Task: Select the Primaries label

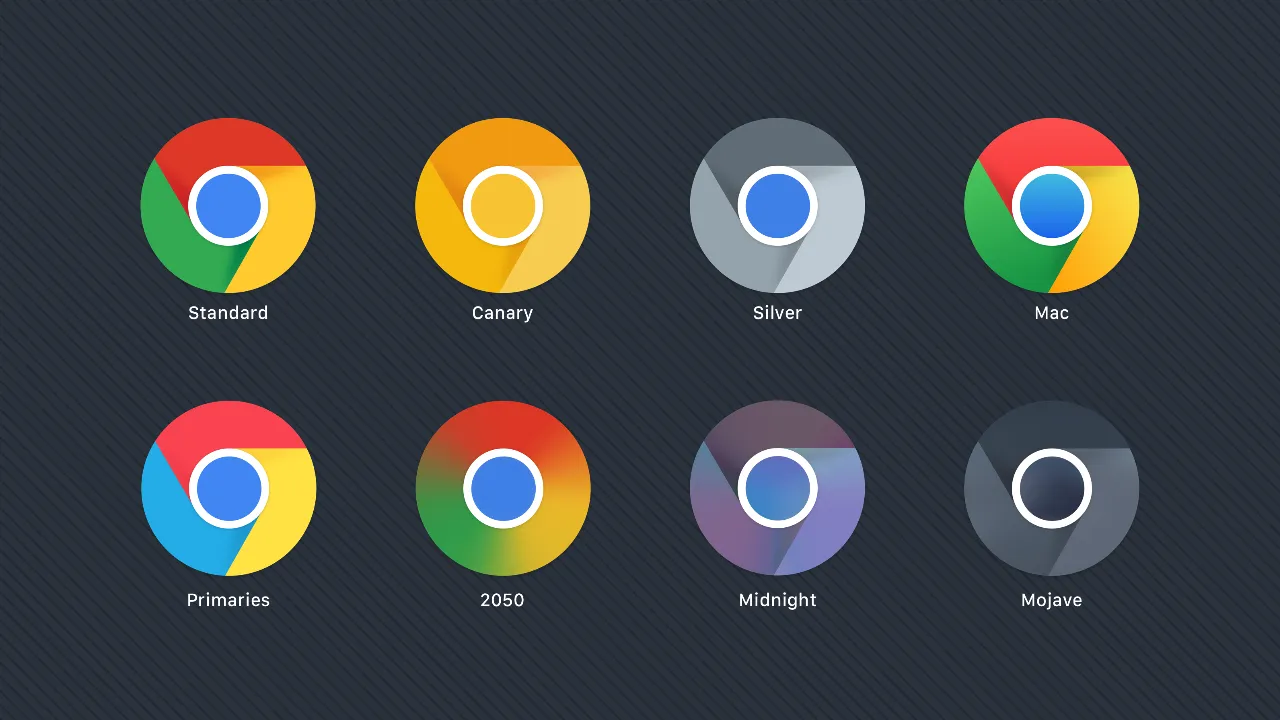Action: [228, 600]
